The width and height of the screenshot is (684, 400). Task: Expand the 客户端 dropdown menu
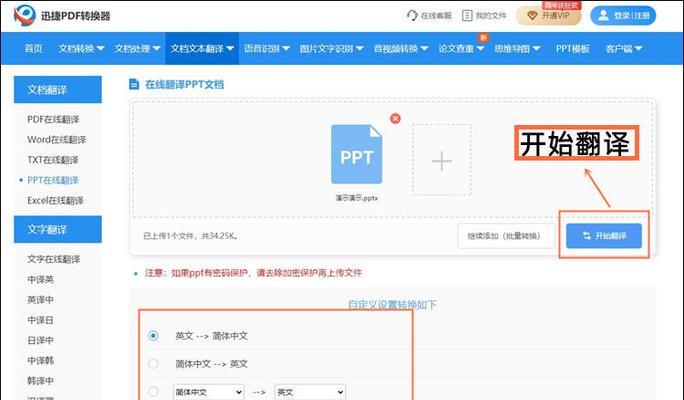tap(624, 48)
